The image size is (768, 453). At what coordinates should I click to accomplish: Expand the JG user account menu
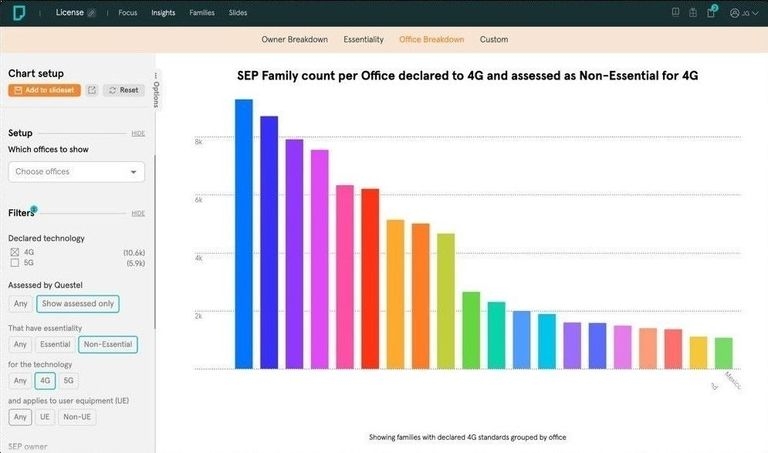pyautogui.click(x=741, y=13)
